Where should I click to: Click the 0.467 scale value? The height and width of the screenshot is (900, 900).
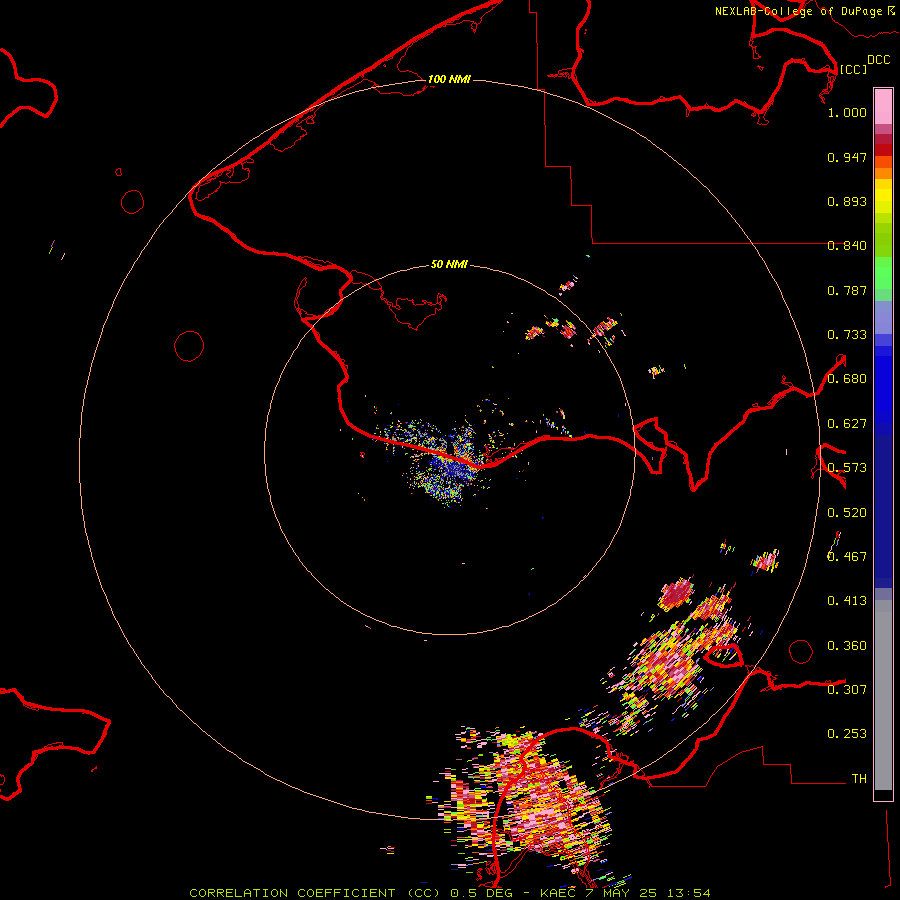coord(847,557)
